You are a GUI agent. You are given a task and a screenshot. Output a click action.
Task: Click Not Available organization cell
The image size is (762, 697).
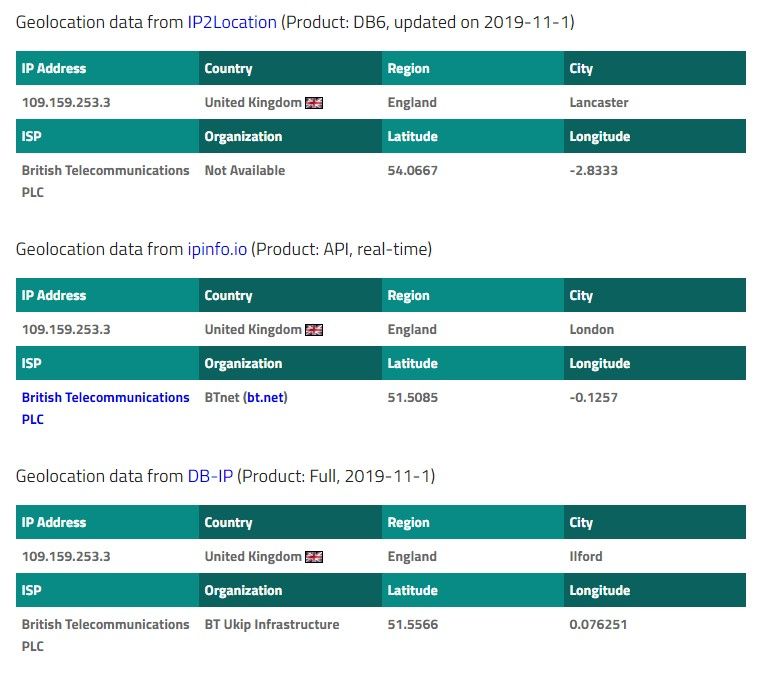(245, 171)
